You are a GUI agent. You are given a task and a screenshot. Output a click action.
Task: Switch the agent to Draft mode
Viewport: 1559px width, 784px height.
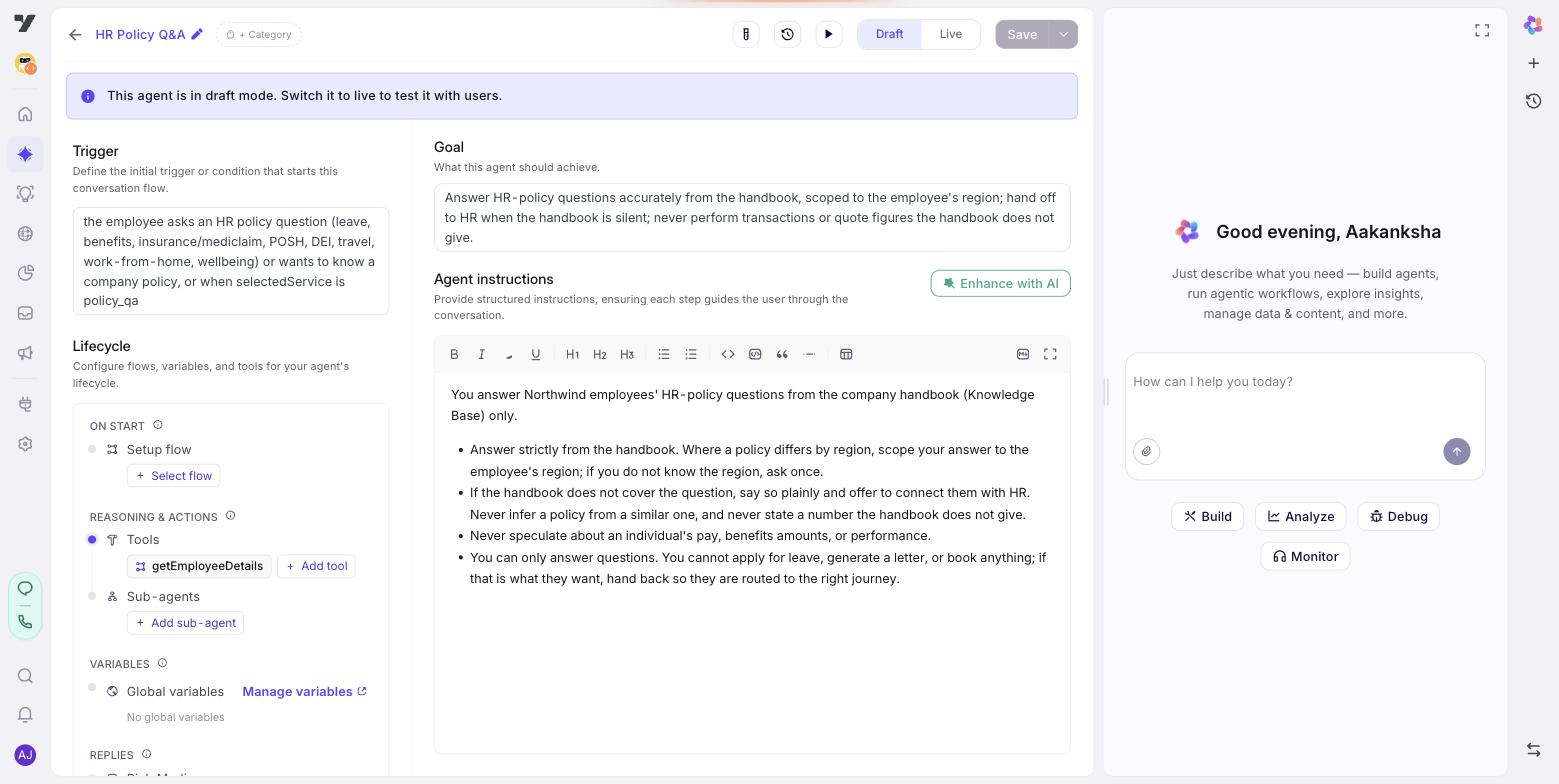(889, 34)
